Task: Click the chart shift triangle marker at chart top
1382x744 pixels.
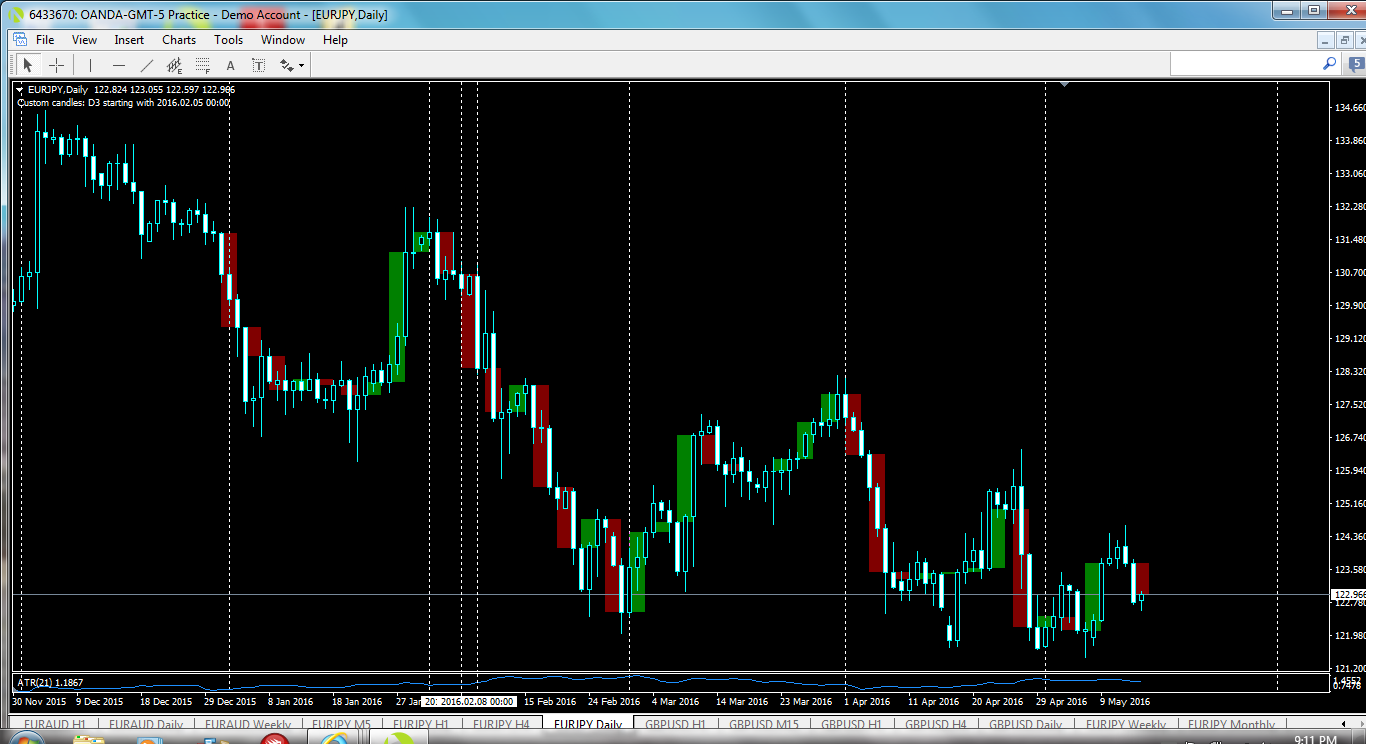Action: click(1064, 85)
